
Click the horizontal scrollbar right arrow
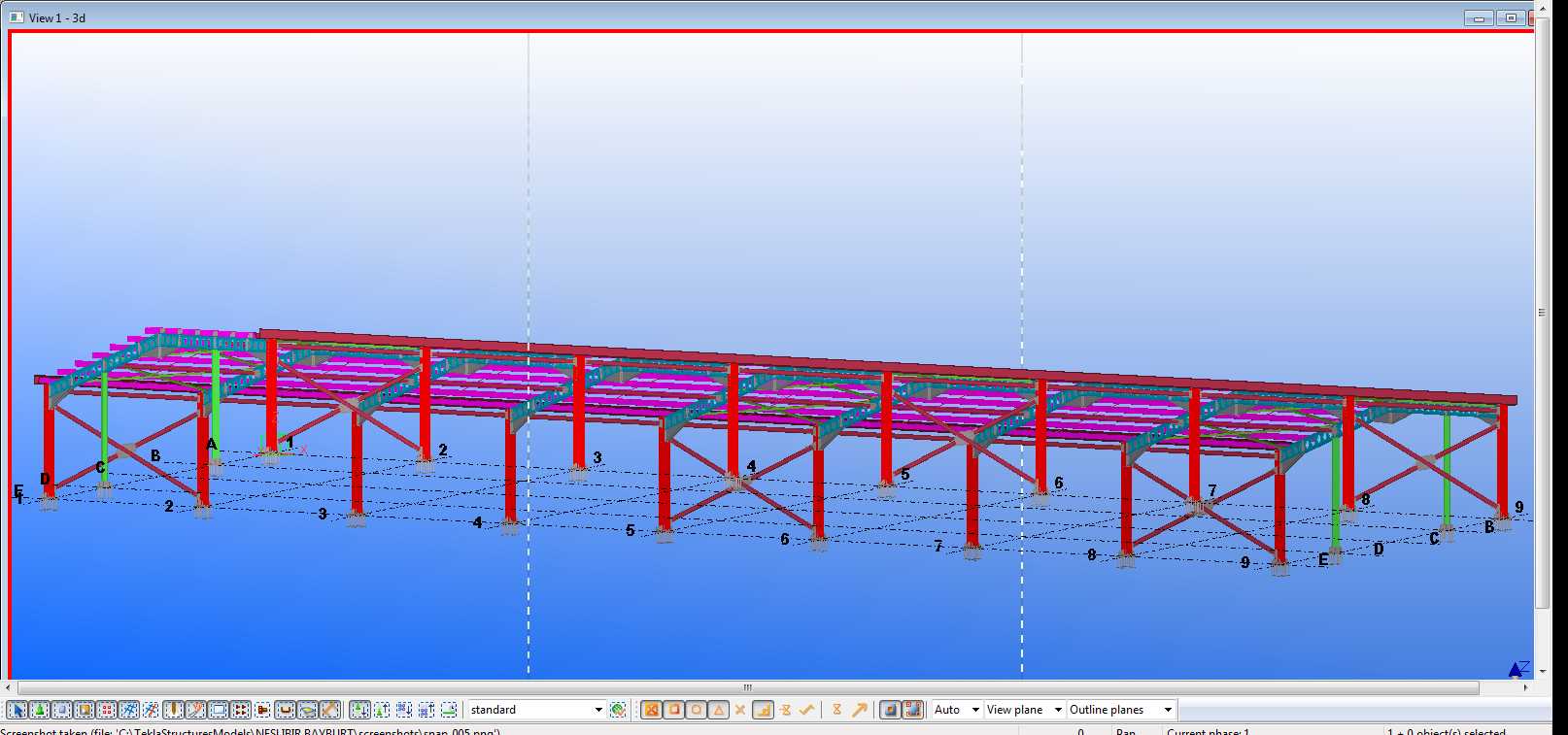(x=1525, y=687)
